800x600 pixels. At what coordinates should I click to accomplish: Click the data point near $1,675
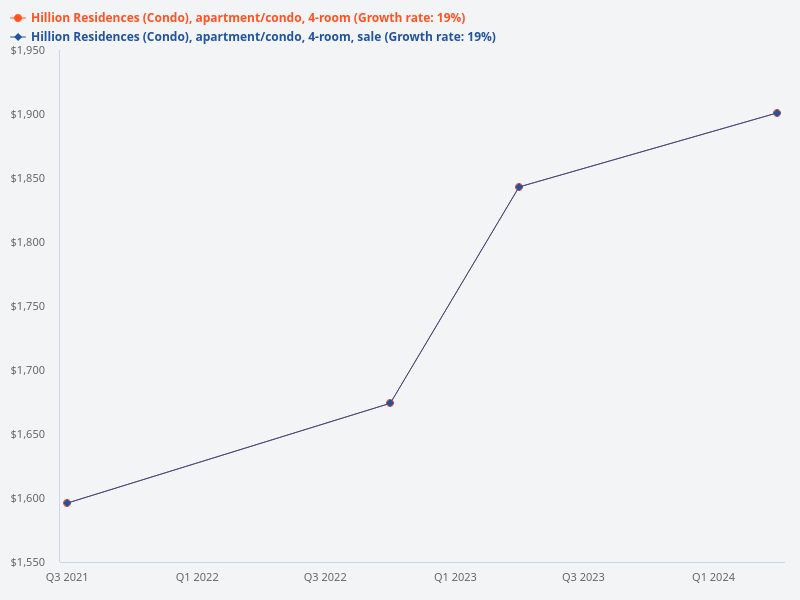[390, 403]
